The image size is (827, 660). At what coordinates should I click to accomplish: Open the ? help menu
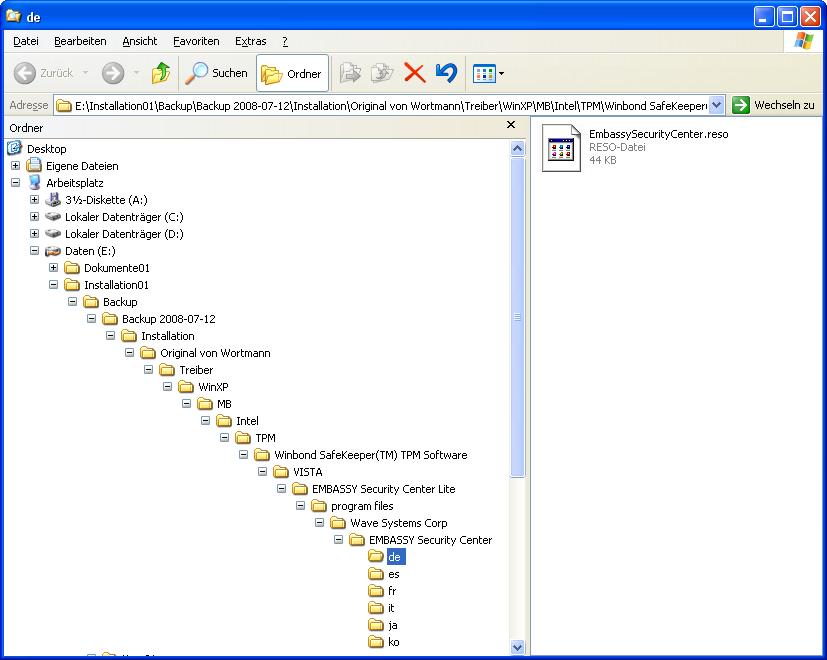tap(285, 41)
